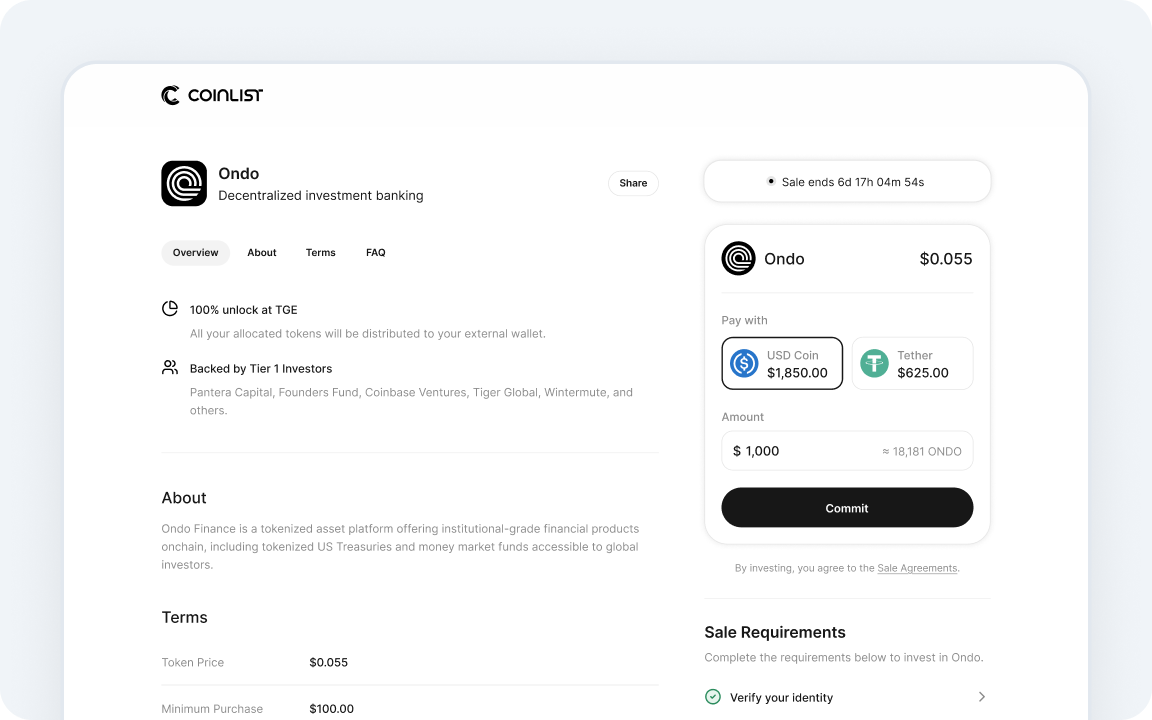Open the FAQ tab
Image resolution: width=1152 pixels, height=720 pixels.
(x=375, y=253)
